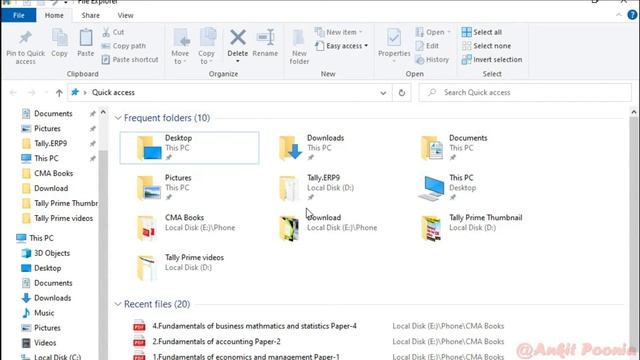The height and width of the screenshot is (360, 640).
Task: Select Tally.ERP9 in navigation pane
Action: 51,143
